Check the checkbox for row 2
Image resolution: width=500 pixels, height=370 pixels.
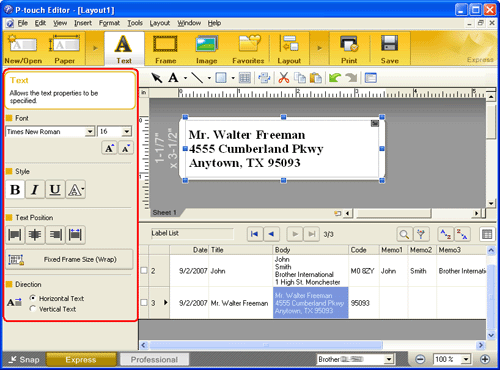[144, 271]
